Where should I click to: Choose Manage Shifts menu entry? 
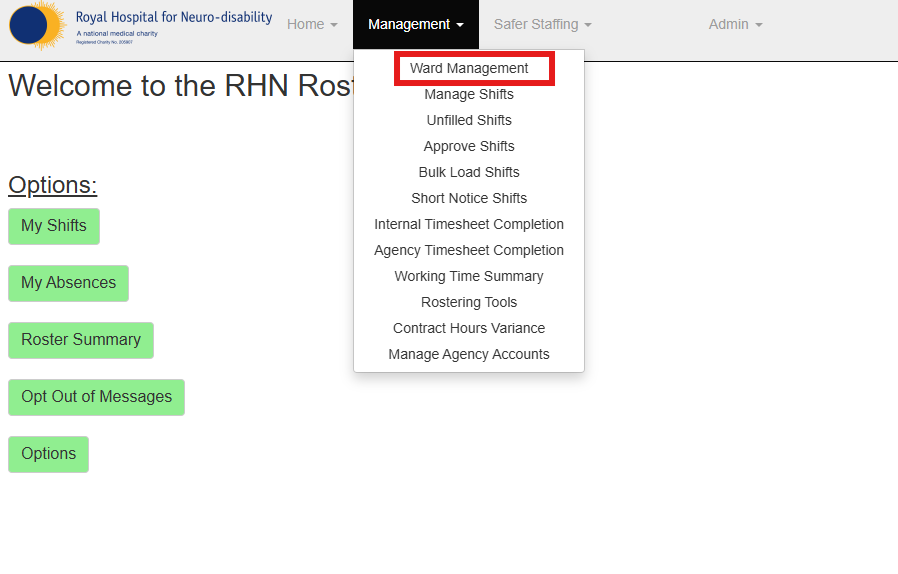pyautogui.click(x=469, y=94)
